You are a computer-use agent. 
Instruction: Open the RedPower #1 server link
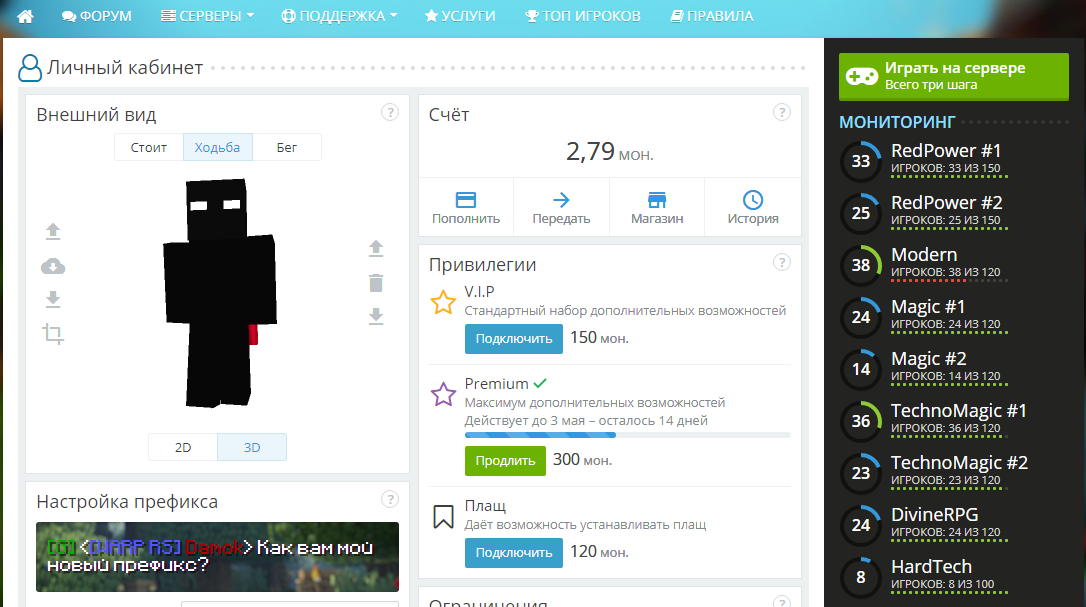coord(946,150)
